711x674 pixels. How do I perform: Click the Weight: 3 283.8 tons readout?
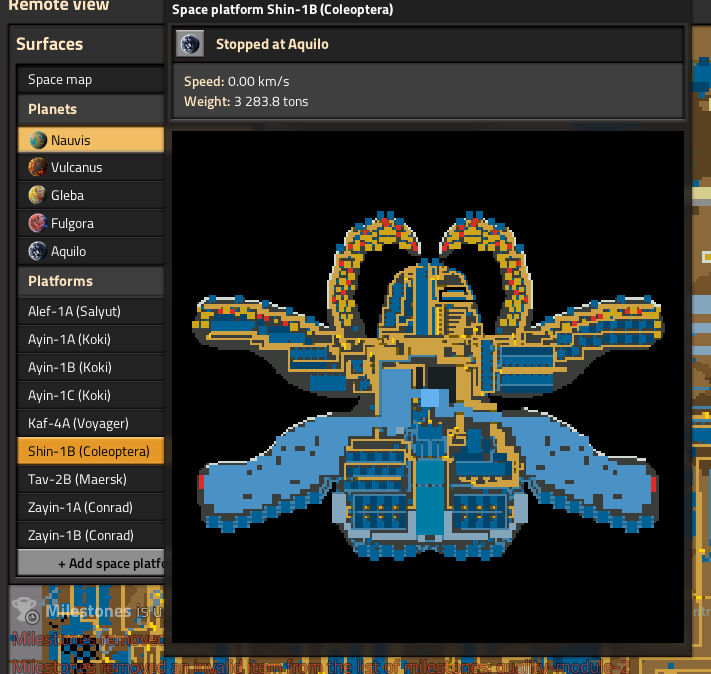pyautogui.click(x=246, y=102)
